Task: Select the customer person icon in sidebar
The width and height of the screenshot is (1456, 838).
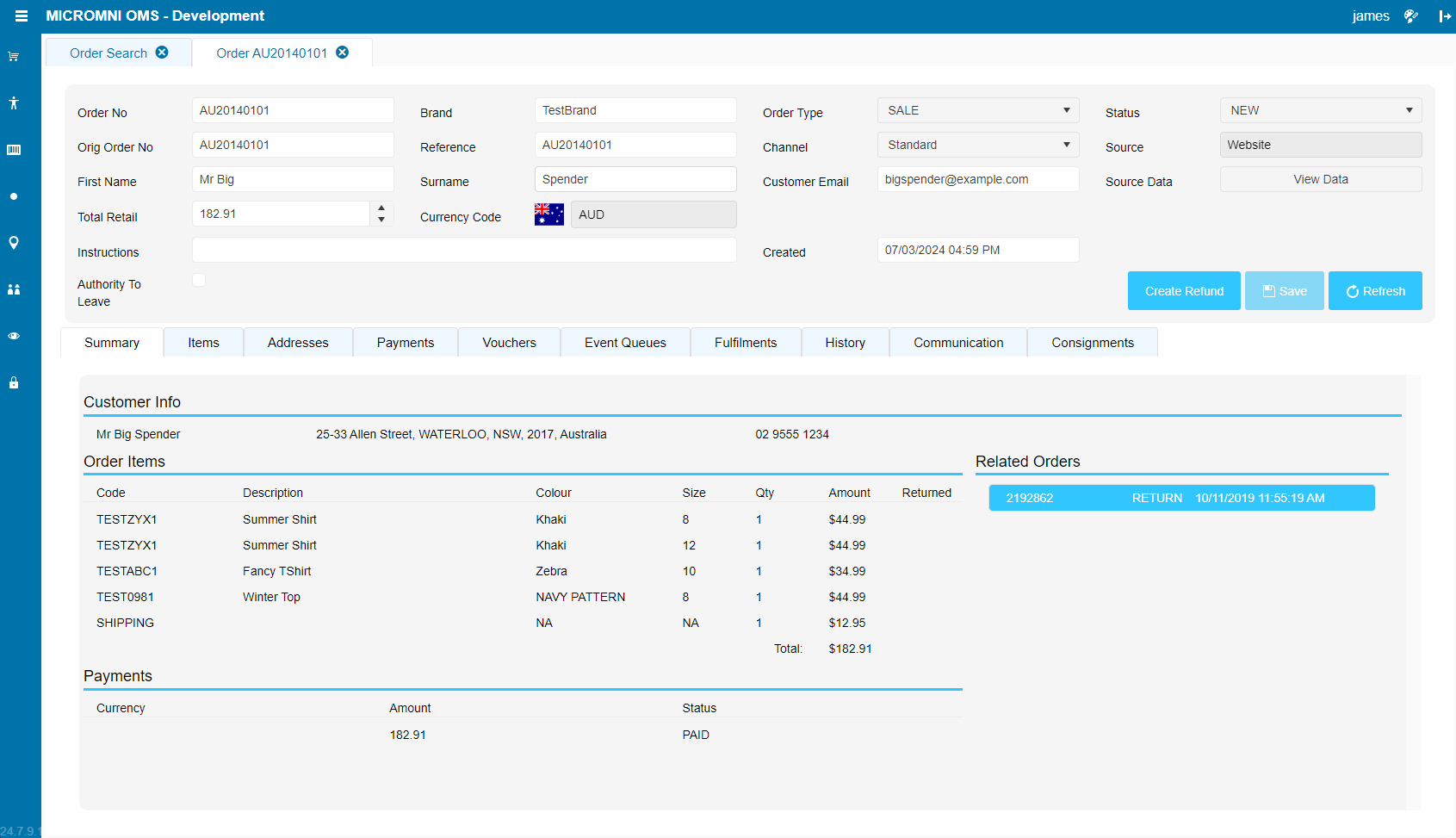Action: coord(13,102)
